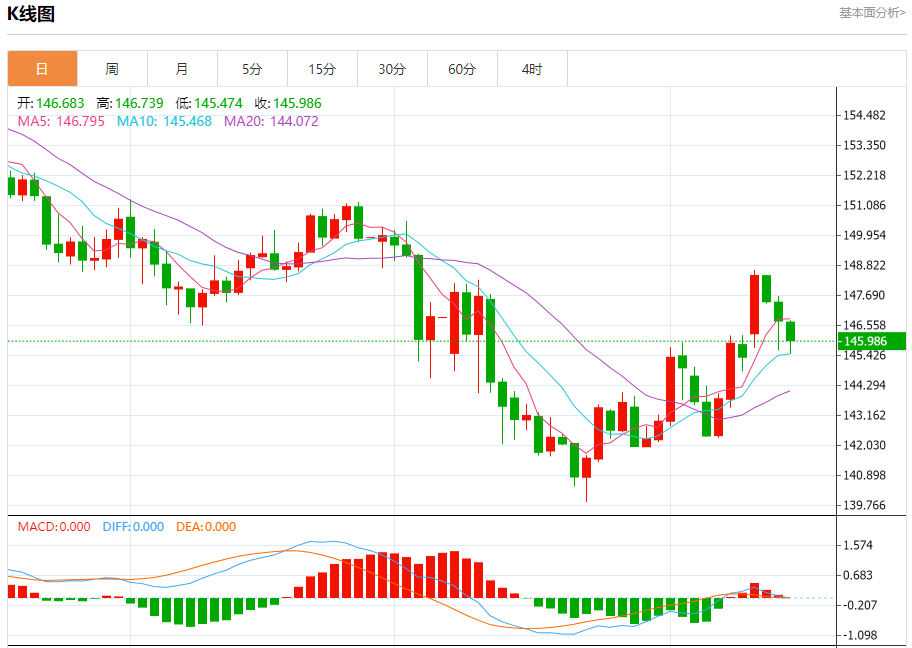Select the 日 daily chart tab
The height and width of the screenshot is (648, 912).
click(42, 69)
